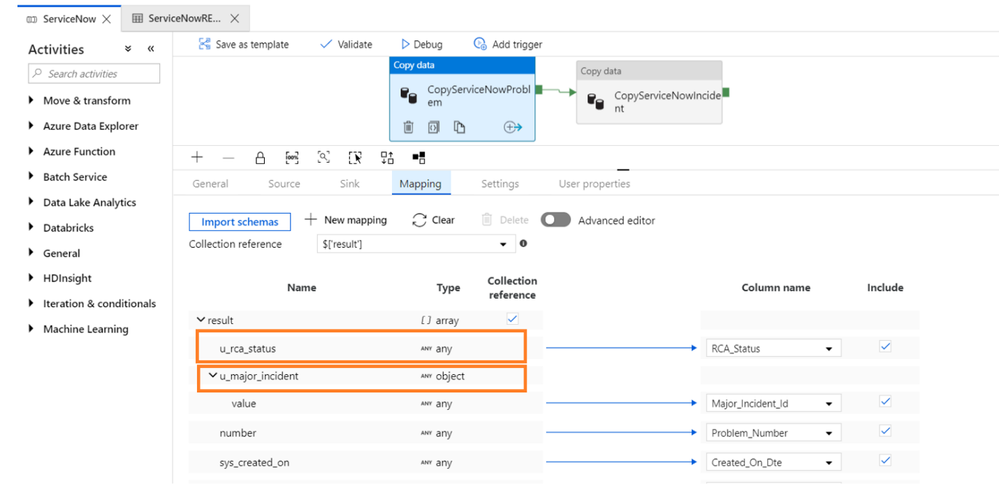Auto align canvas activities
Viewport: 999px width, 486px height.
point(387,157)
